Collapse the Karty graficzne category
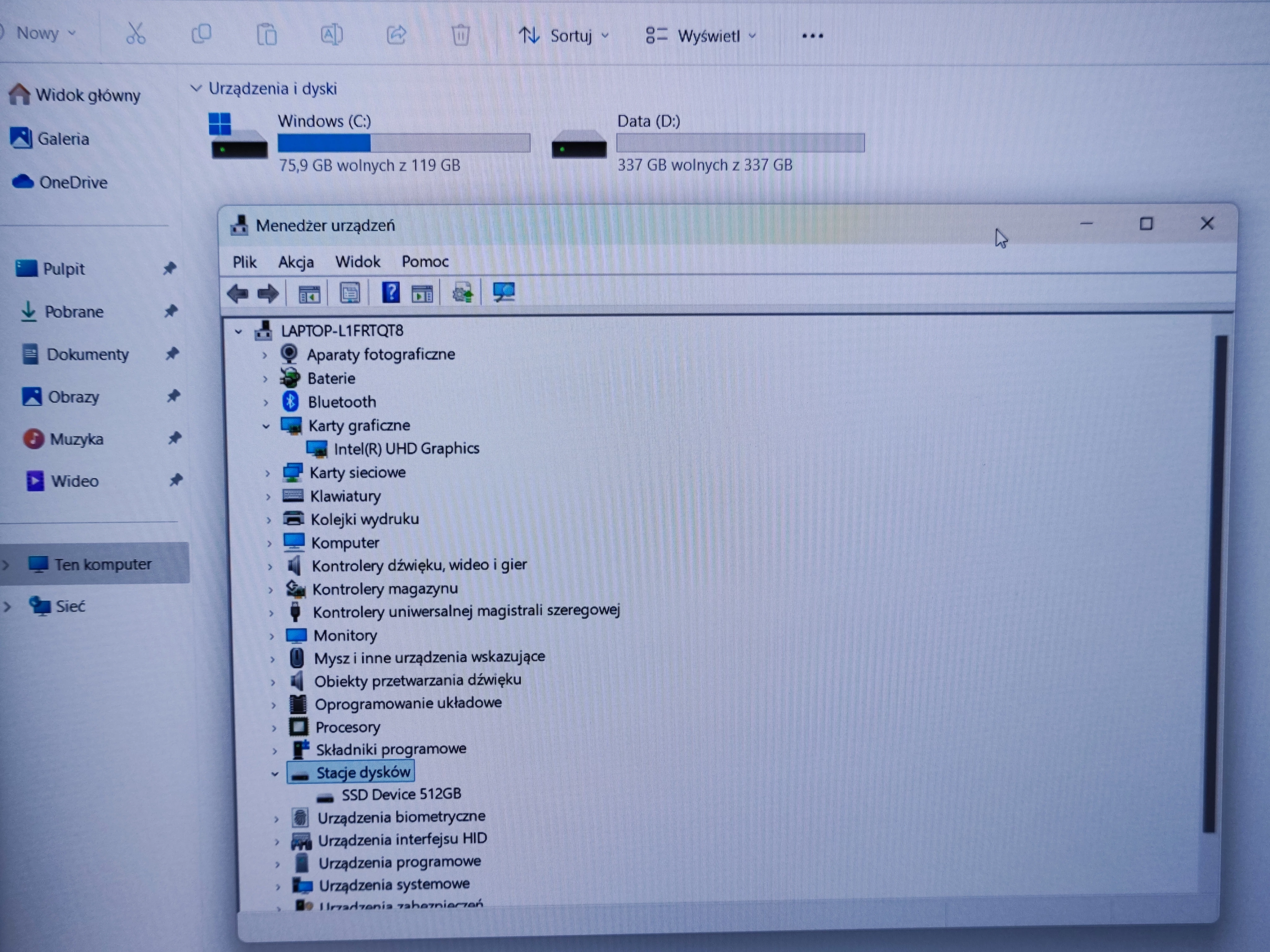The width and height of the screenshot is (1270, 952). (x=266, y=426)
